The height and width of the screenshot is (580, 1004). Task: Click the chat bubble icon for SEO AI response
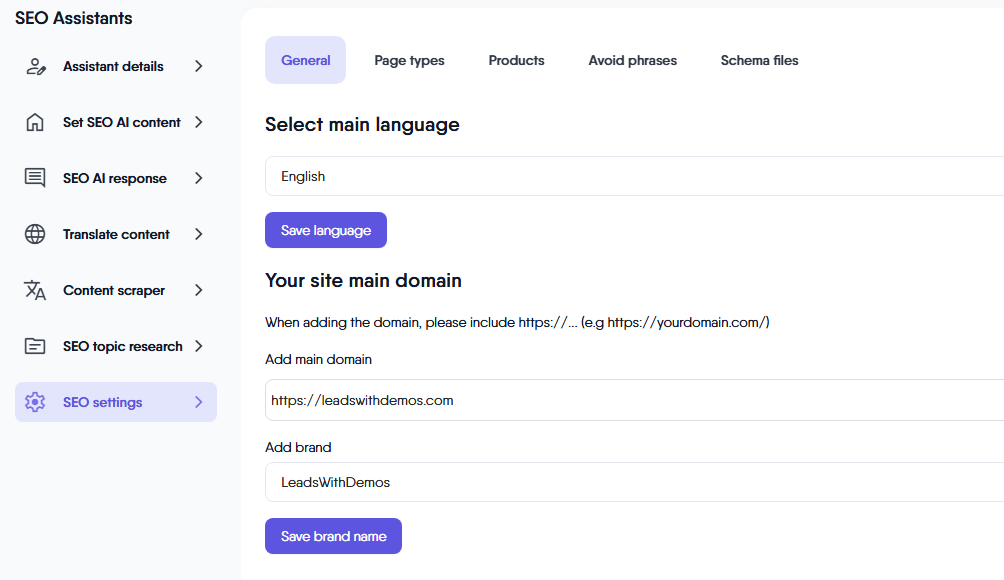pyautogui.click(x=35, y=179)
